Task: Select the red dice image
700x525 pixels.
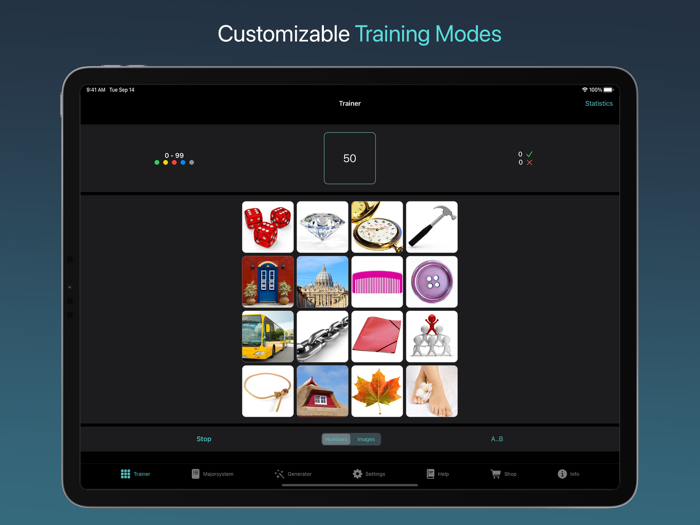Action: pos(268,227)
